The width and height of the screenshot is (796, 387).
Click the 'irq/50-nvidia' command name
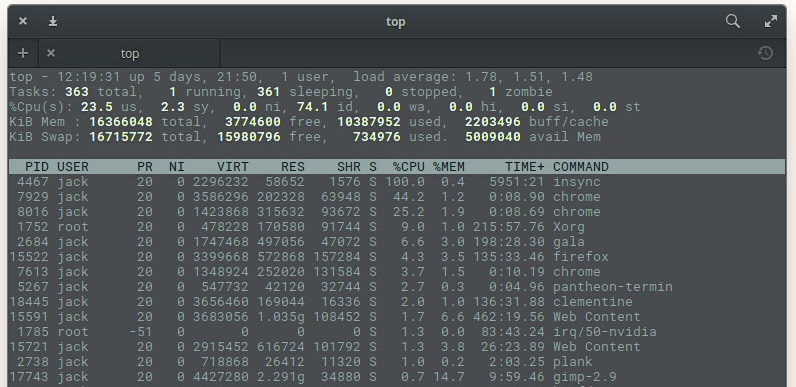(x=605, y=332)
